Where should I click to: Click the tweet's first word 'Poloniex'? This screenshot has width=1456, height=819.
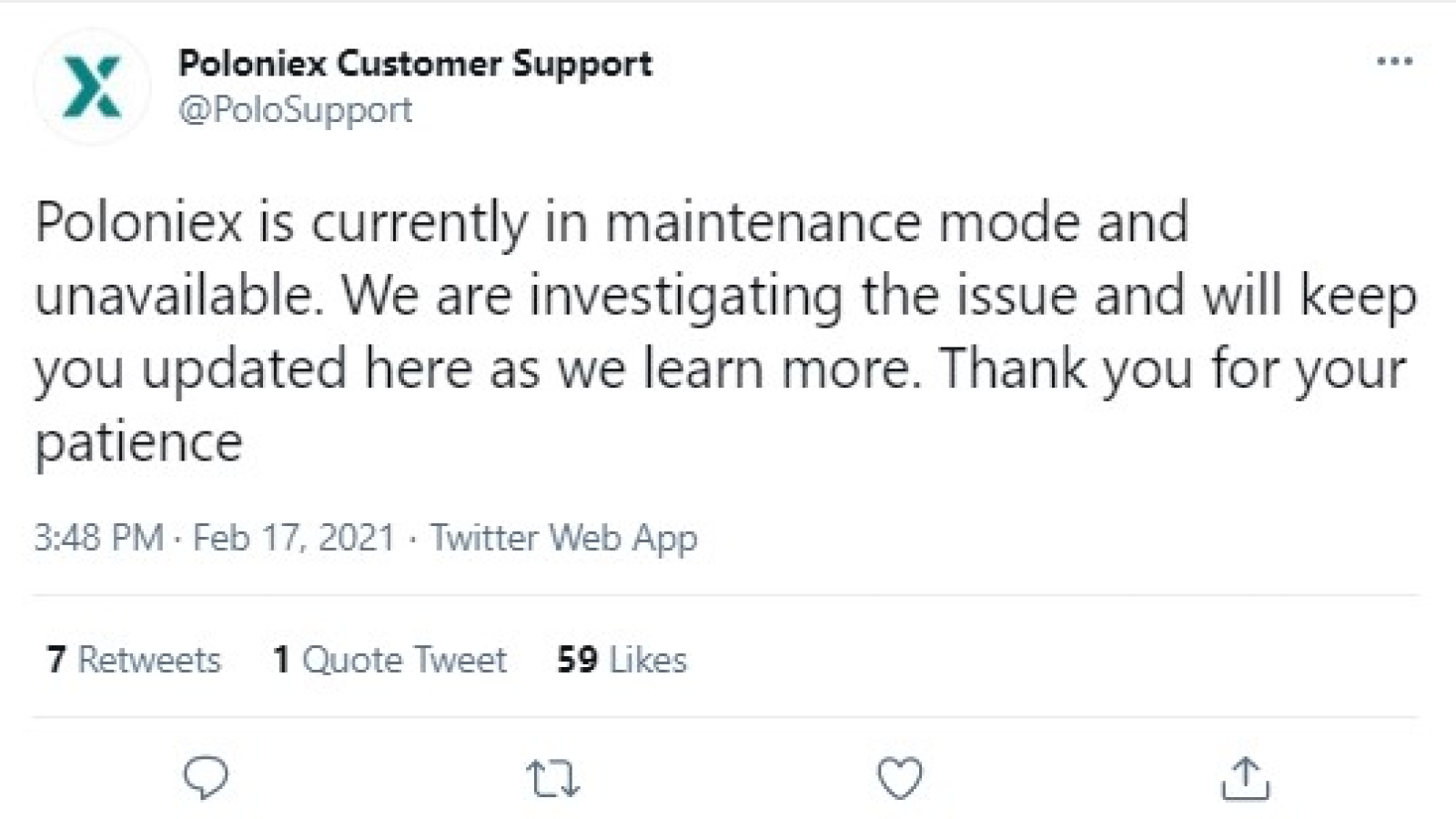point(139,222)
